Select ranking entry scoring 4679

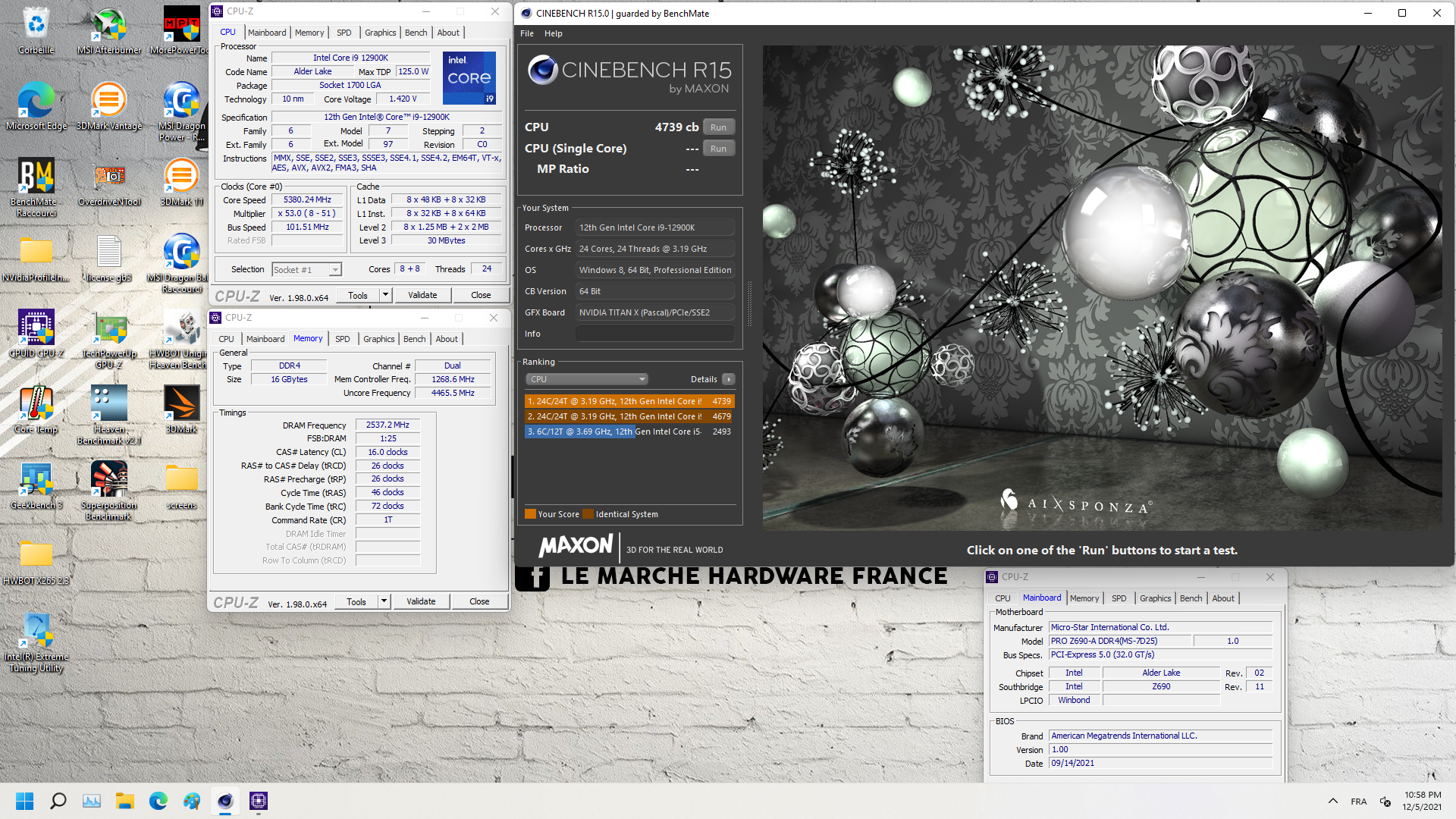click(x=629, y=416)
